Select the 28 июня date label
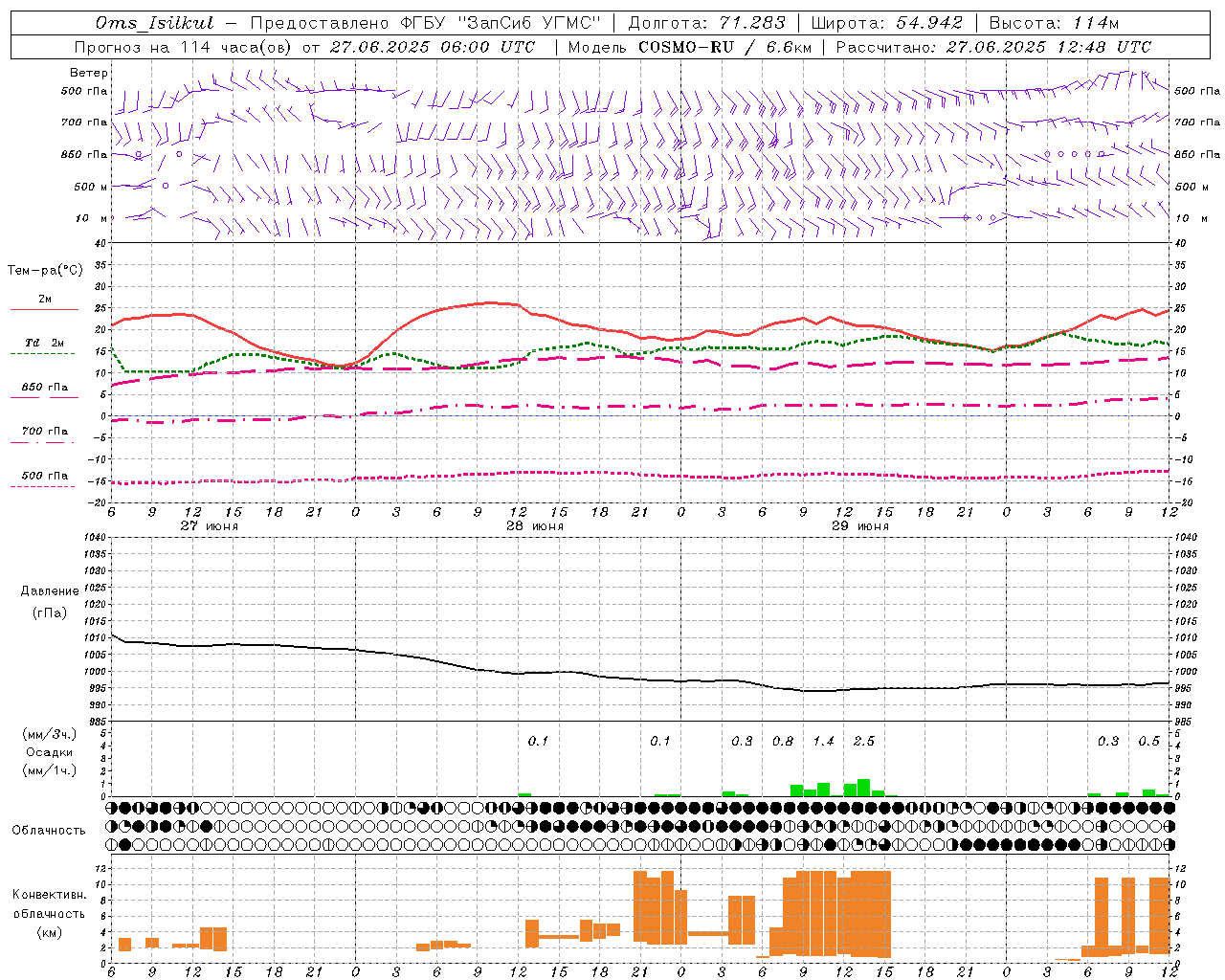This screenshot has width=1225, height=980. tap(534, 526)
